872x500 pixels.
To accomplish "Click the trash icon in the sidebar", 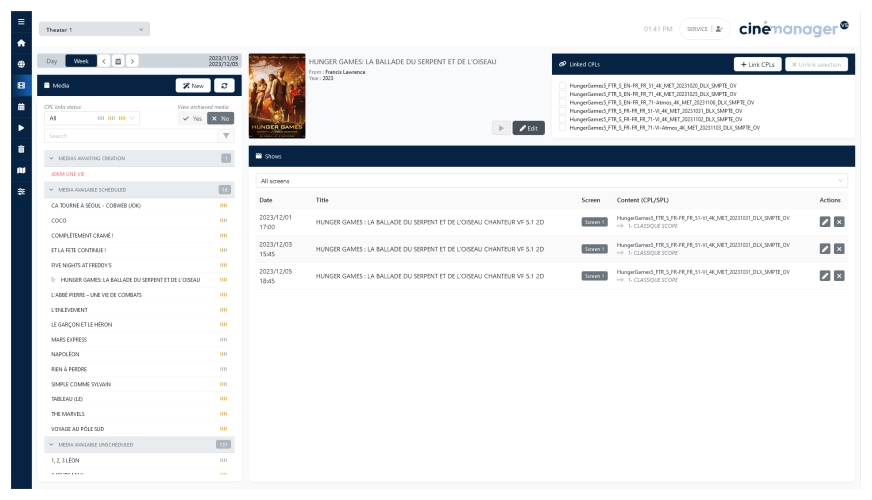I will (x=21, y=148).
